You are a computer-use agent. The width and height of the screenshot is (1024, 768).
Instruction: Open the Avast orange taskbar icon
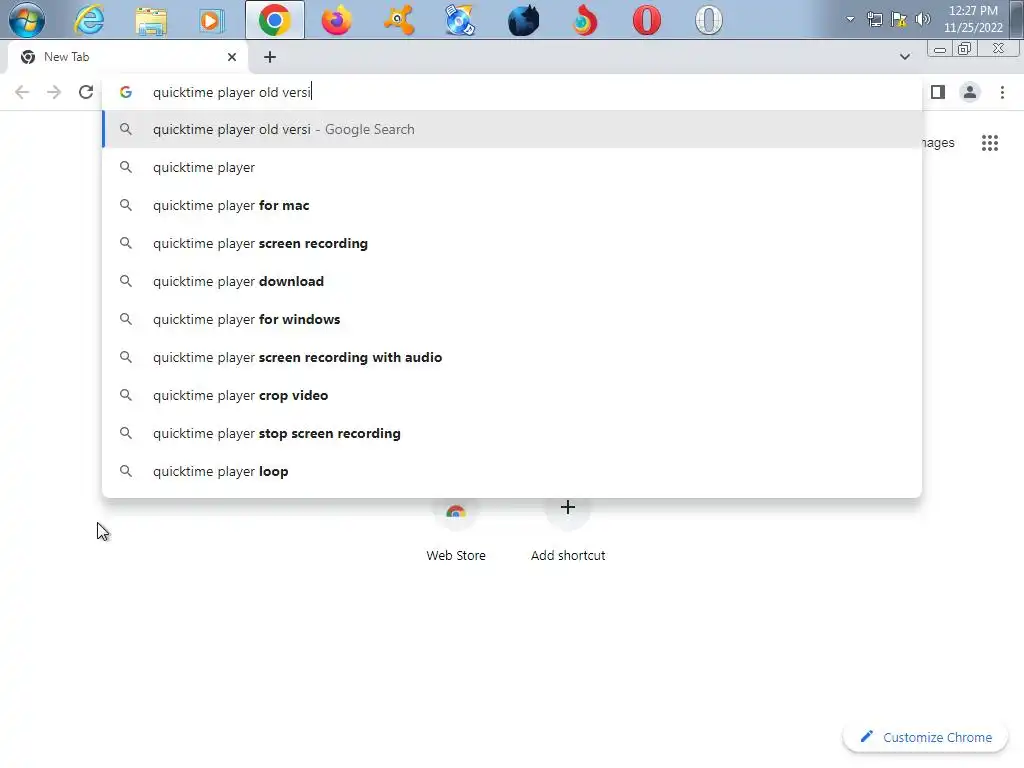398,20
